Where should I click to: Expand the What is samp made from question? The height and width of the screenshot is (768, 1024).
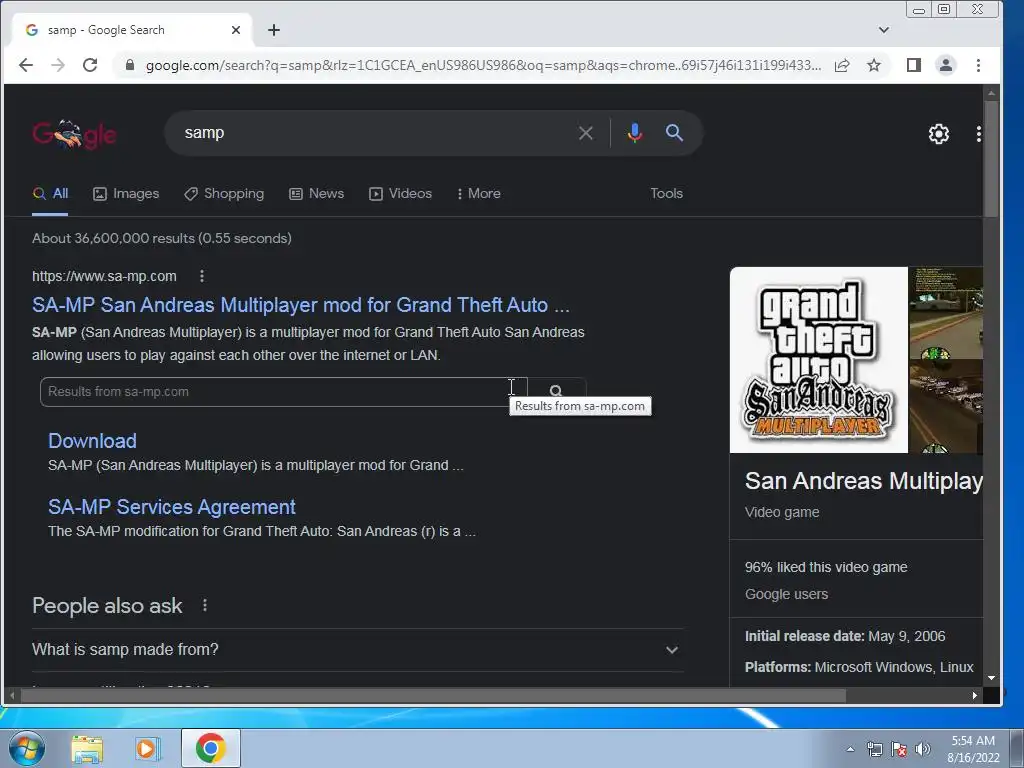[357, 650]
